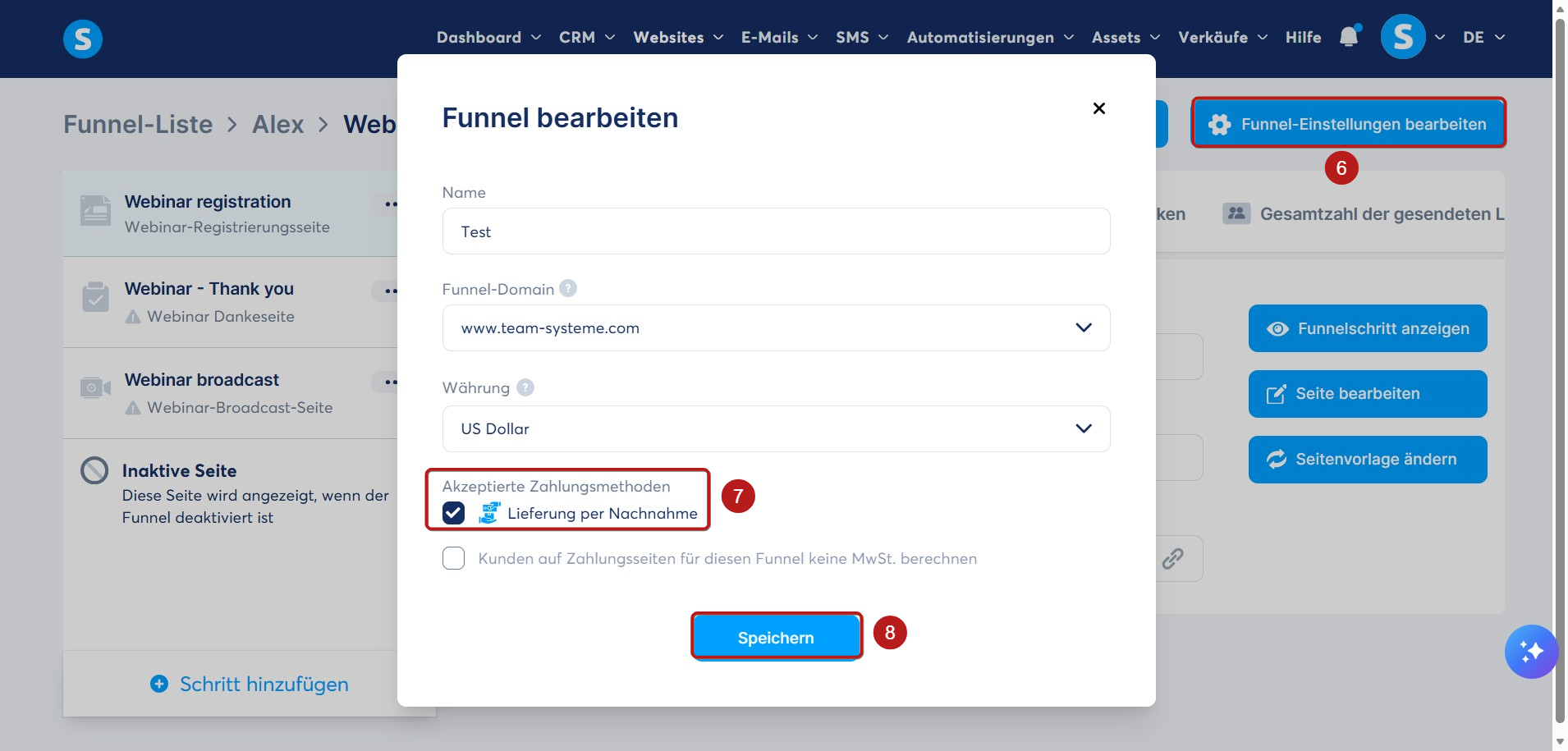The height and width of the screenshot is (751, 1568).
Task: Click the Inaktive Seite blocked icon
Action: pyautogui.click(x=94, y=470)
